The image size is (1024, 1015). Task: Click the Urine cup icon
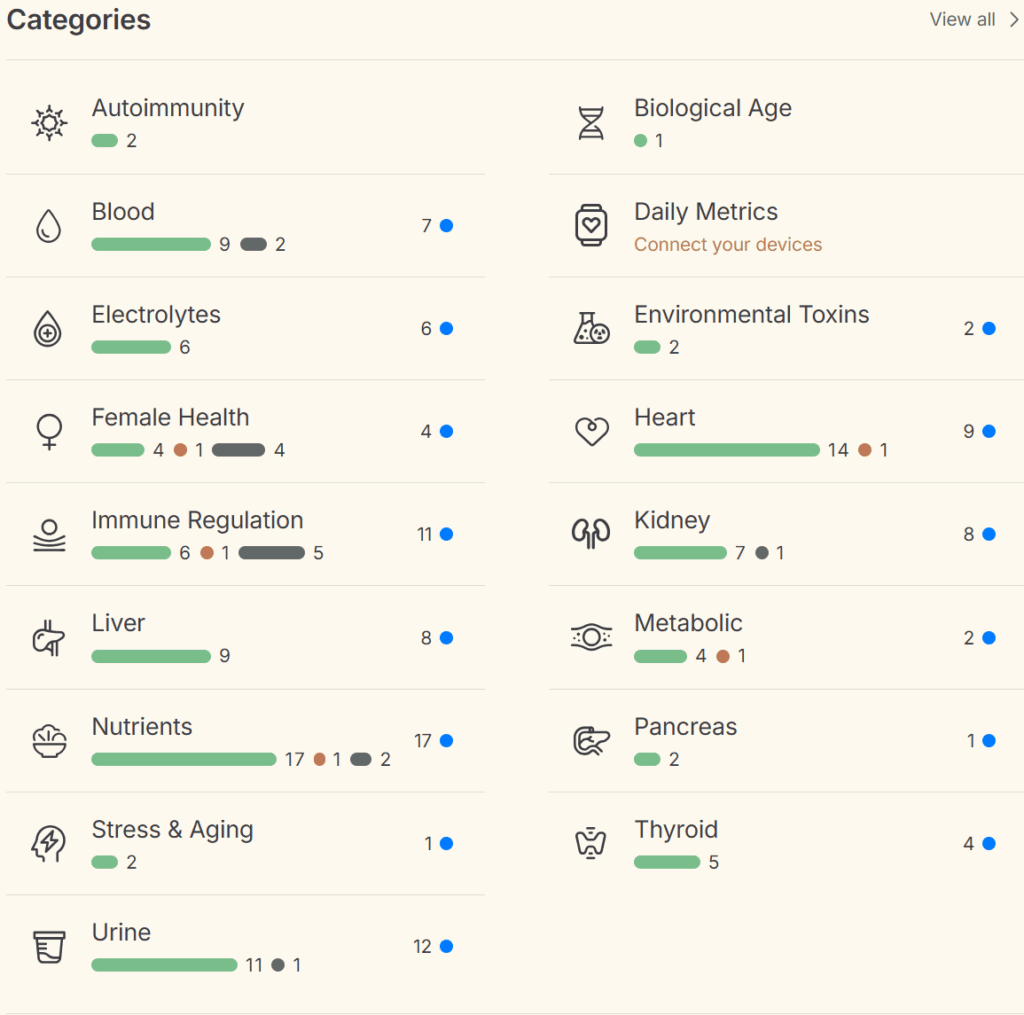(x=49, y=946)
